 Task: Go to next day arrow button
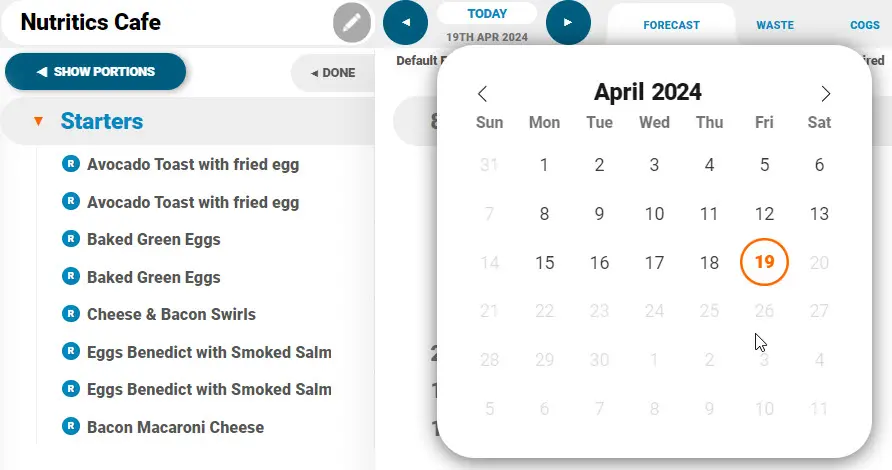(568, 22)
